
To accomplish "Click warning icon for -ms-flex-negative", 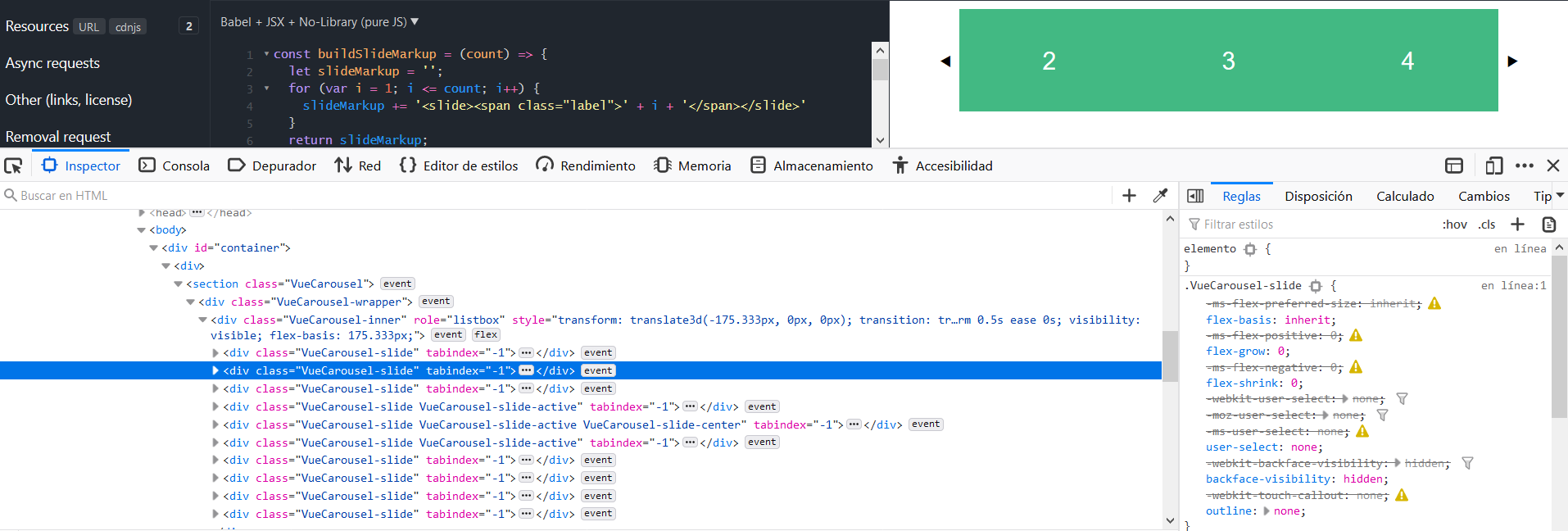I will coord(1356,367).
